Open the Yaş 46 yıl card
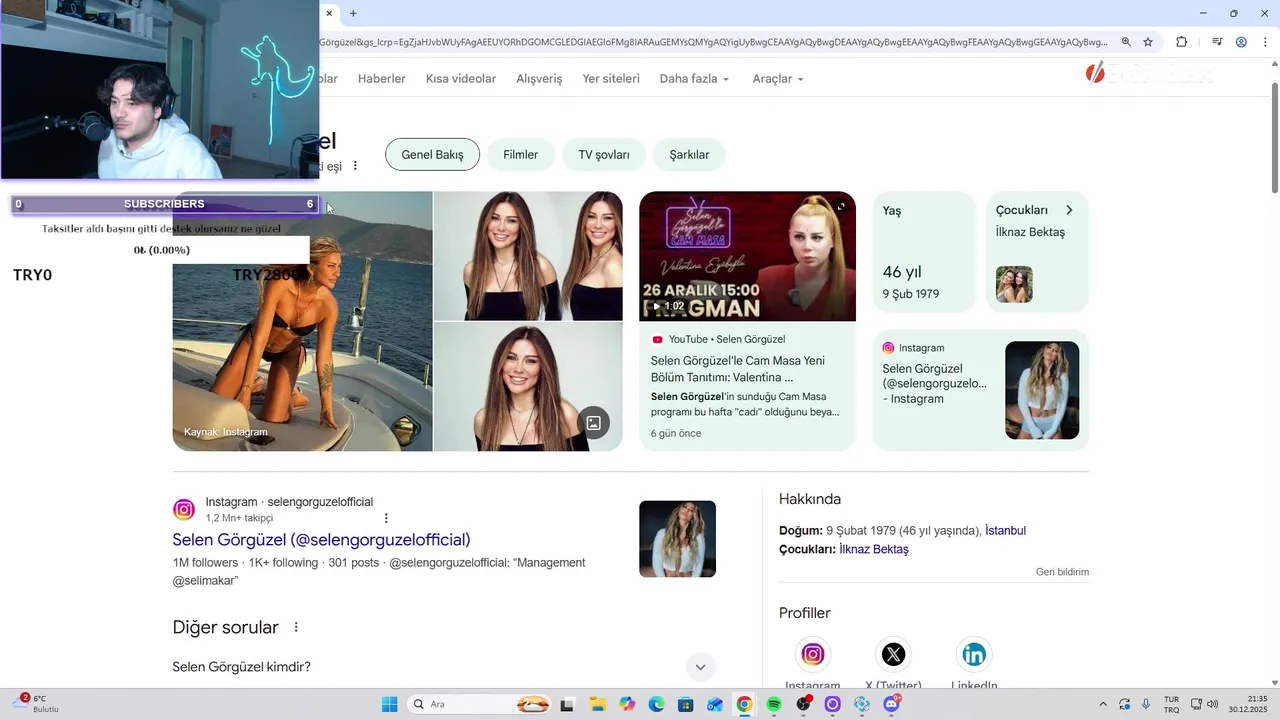The image size is (1280, 720). (924, 252)
